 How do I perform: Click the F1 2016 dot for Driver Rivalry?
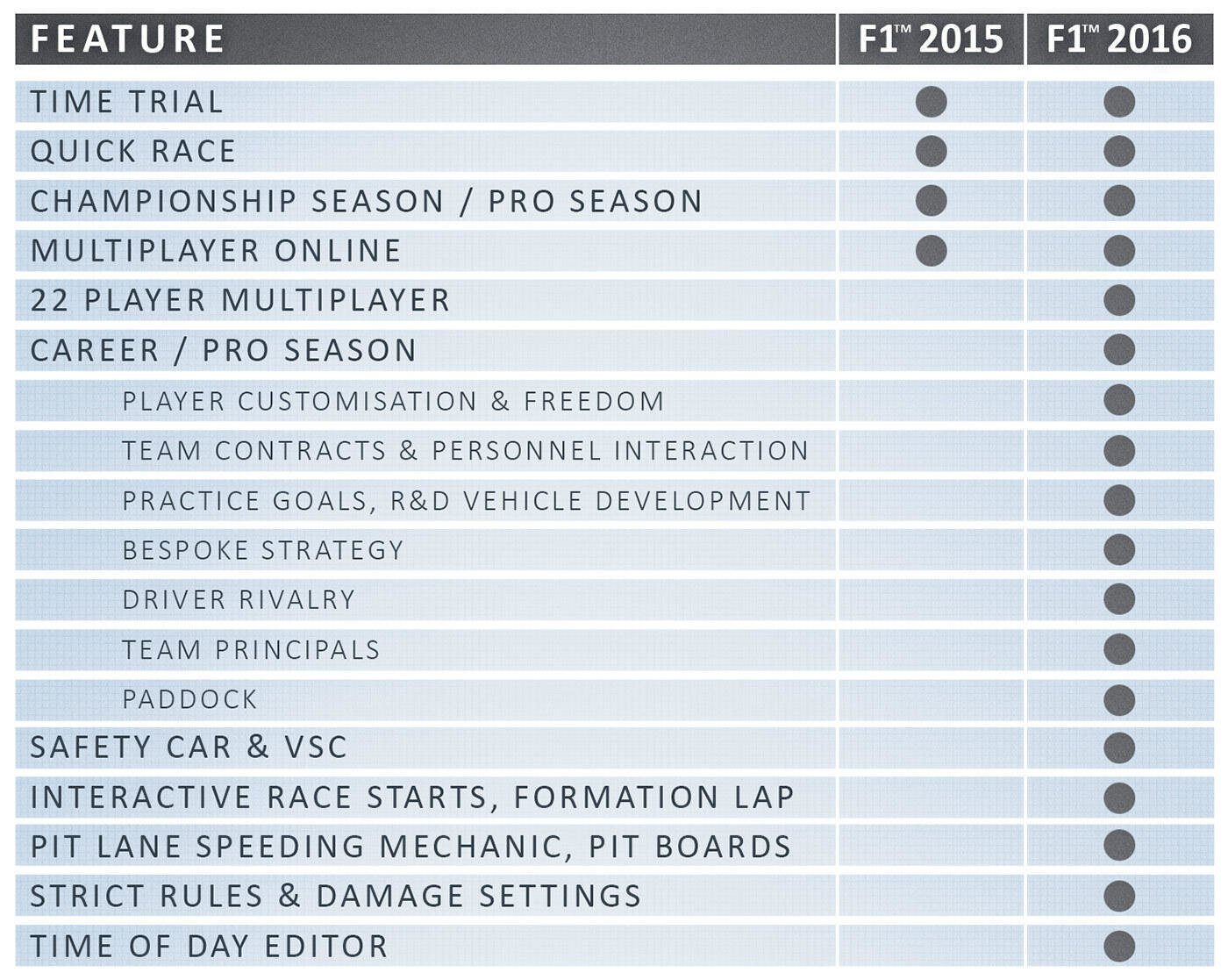(1119, 599)
